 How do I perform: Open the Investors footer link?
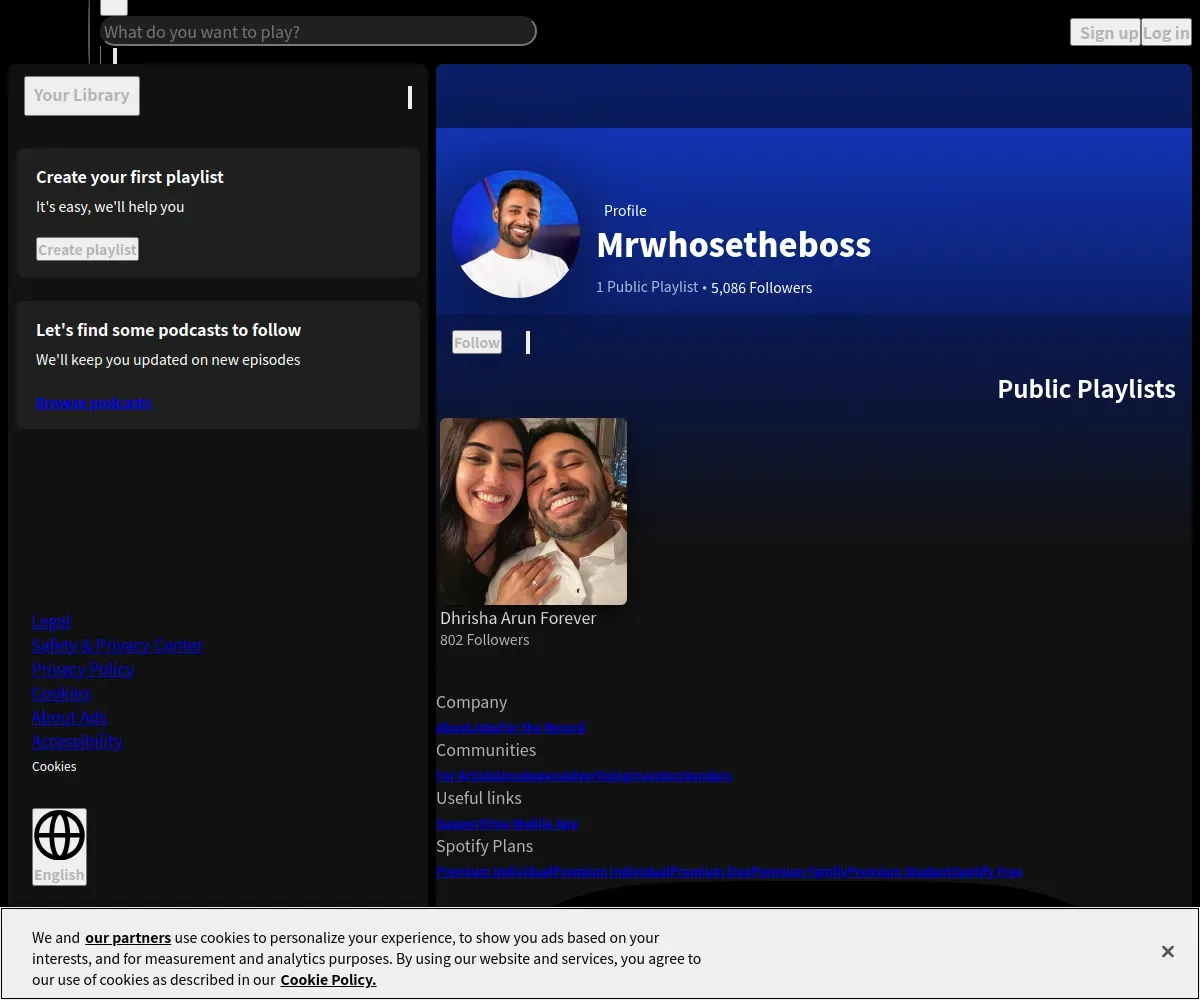click(x=658, y=776)
